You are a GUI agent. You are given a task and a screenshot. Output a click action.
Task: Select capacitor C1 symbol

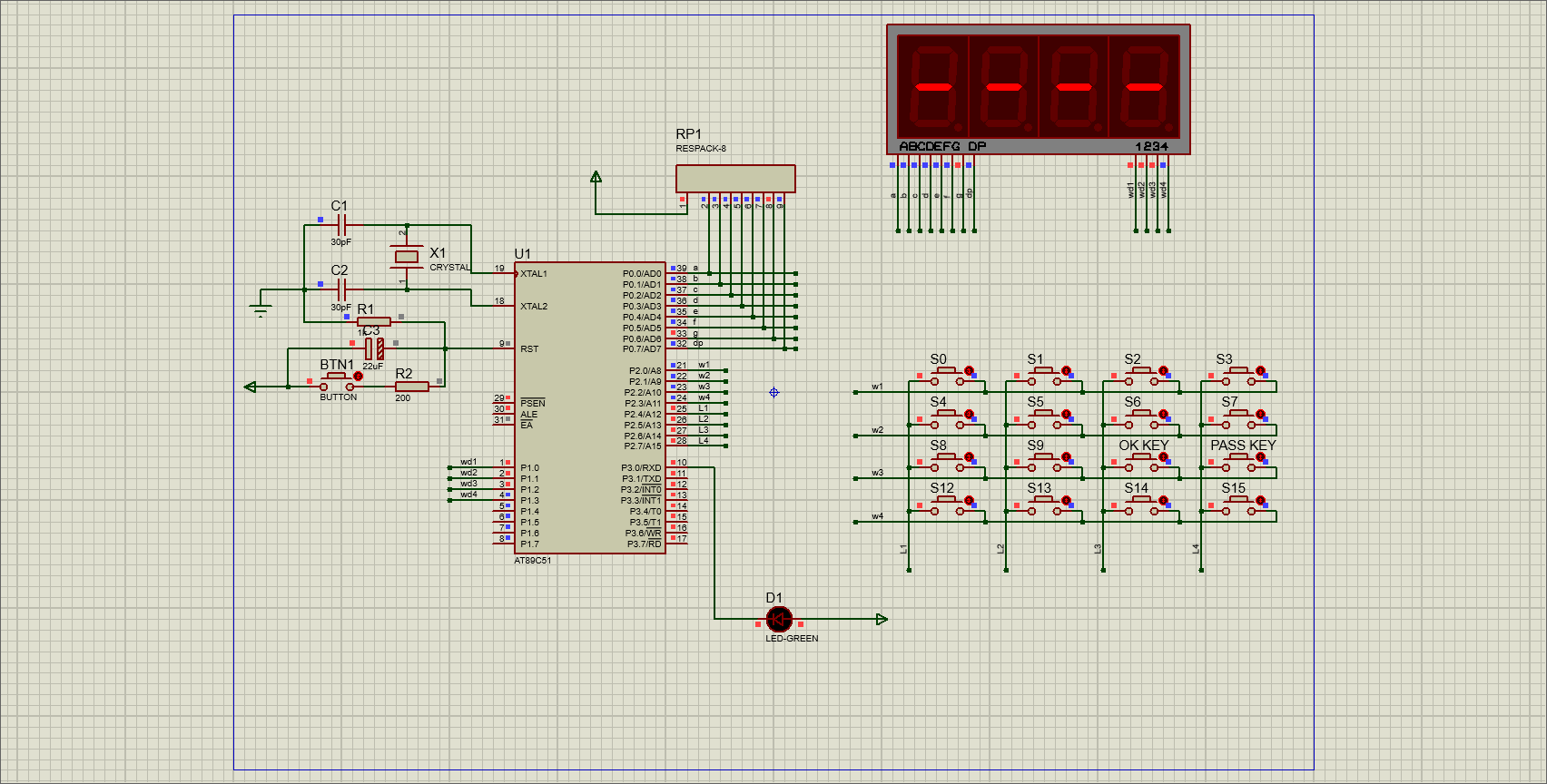coord(341,224)
